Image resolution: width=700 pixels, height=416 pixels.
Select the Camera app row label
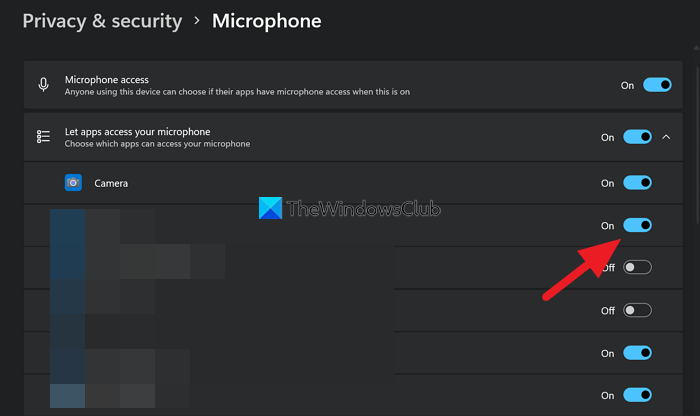[x=111, y=183]
